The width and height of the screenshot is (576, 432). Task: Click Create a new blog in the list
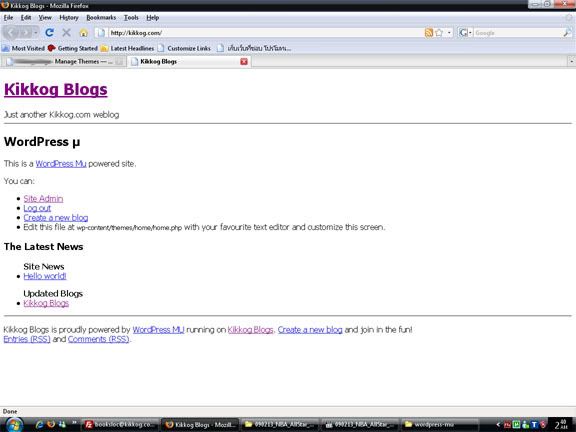tap(56, 217)
